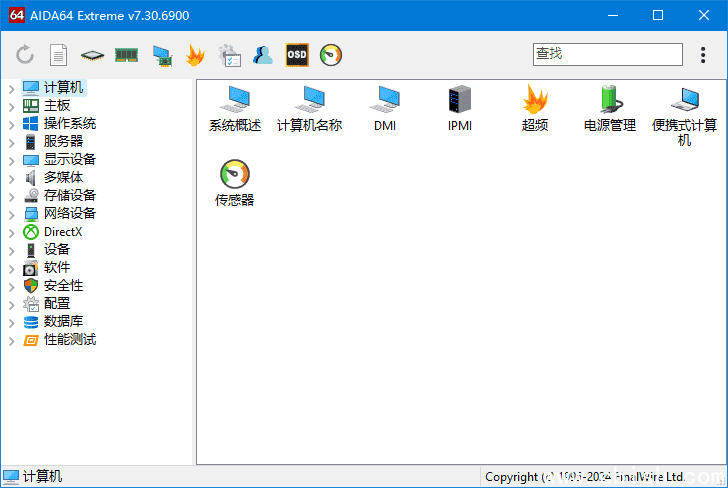Open the 系统概述 icon in content pane

pos(235,109)
